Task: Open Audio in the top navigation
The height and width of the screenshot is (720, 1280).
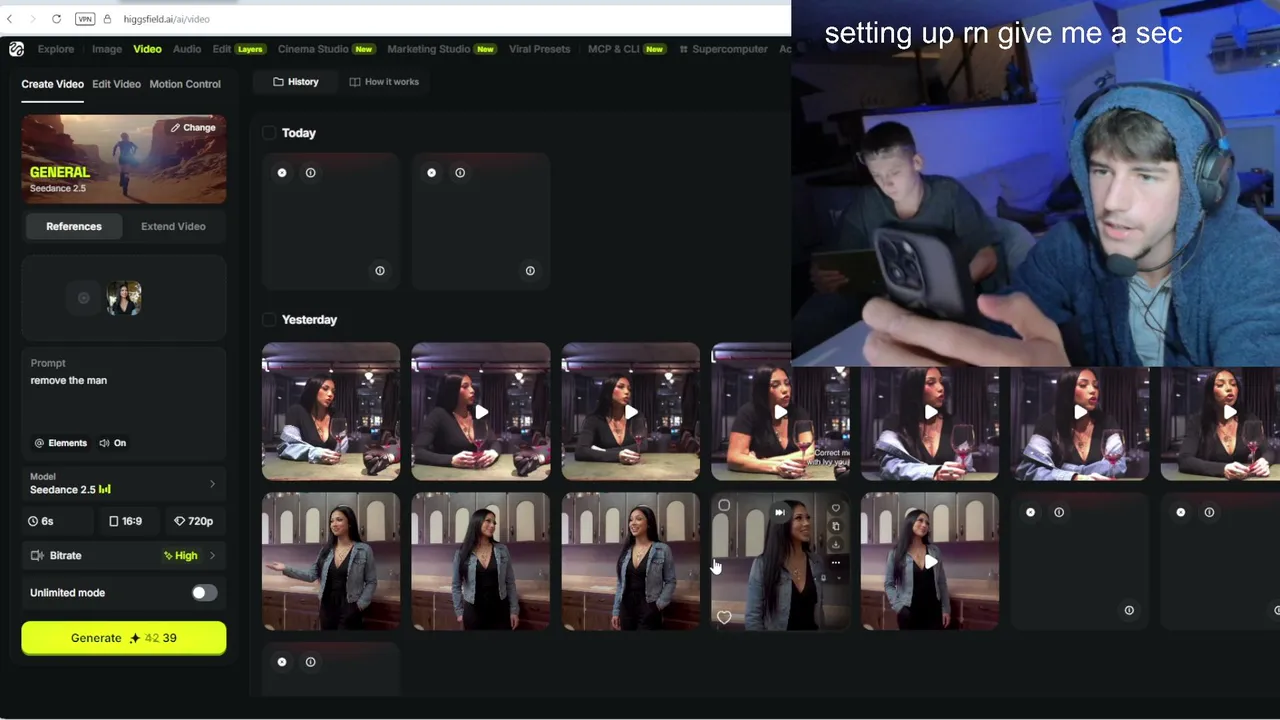Action: (187, 49)
